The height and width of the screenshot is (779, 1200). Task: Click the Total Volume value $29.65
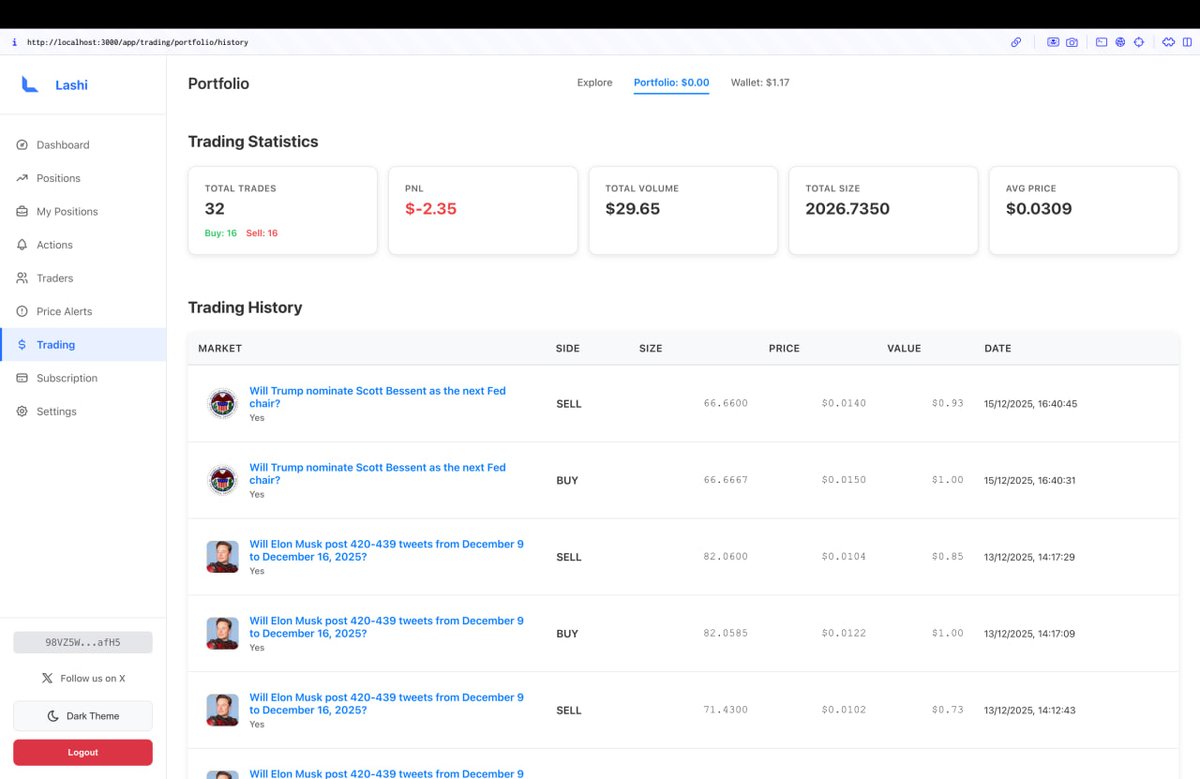pos(632,209)
